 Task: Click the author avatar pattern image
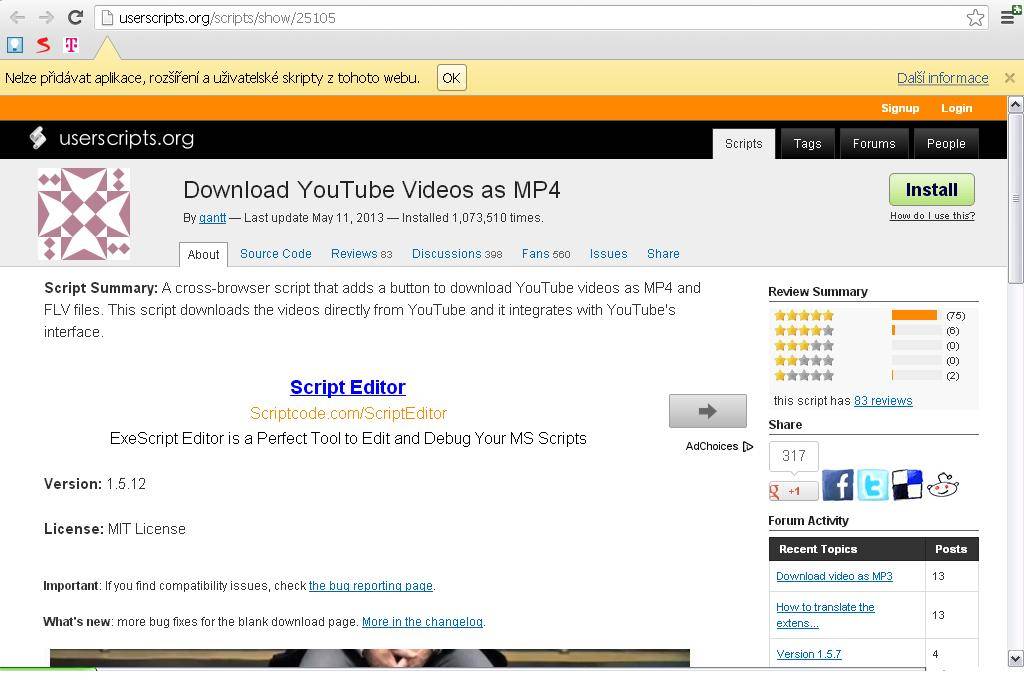tap(84, 214)
